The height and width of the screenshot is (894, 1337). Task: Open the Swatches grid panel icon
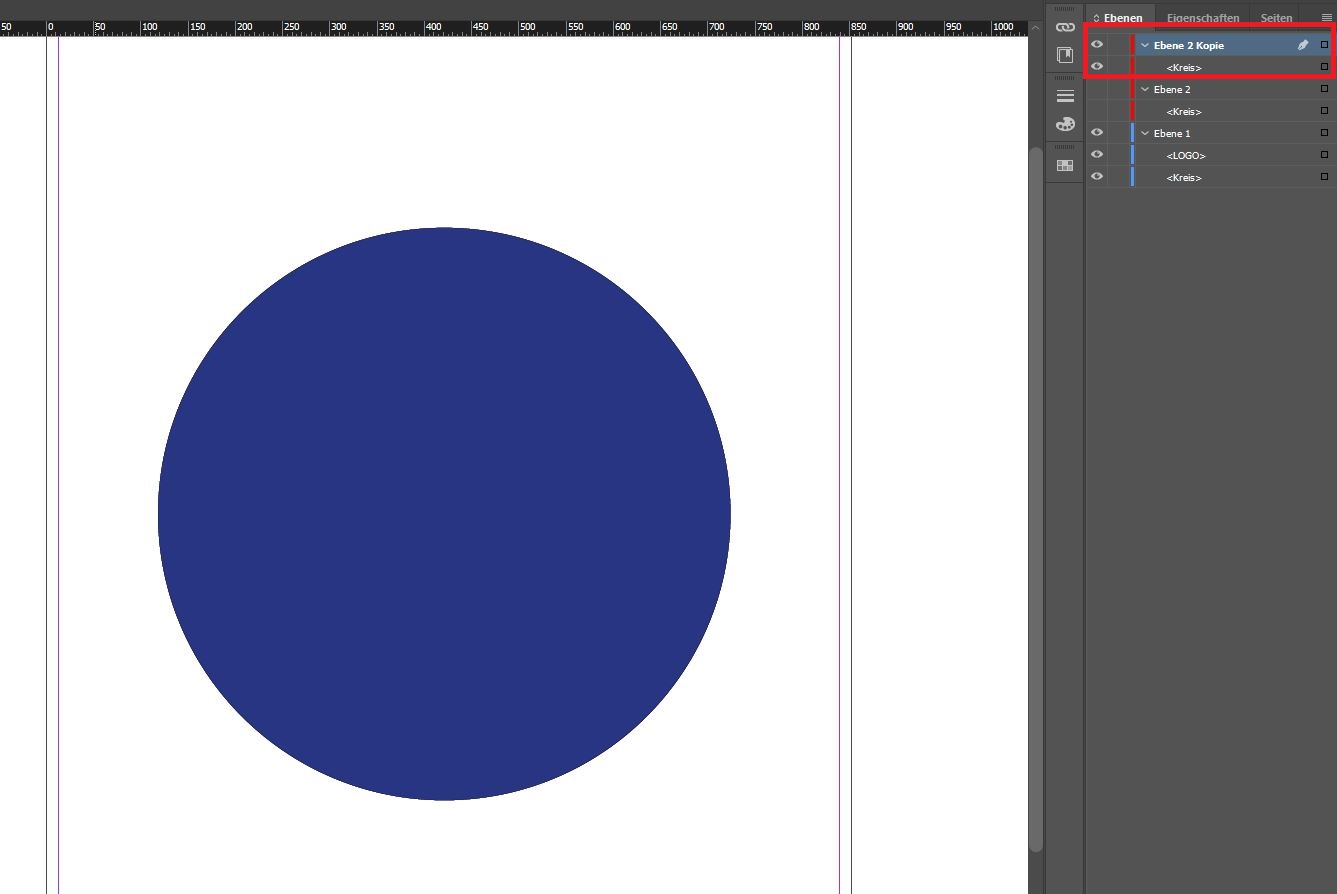coord(1065,165)
